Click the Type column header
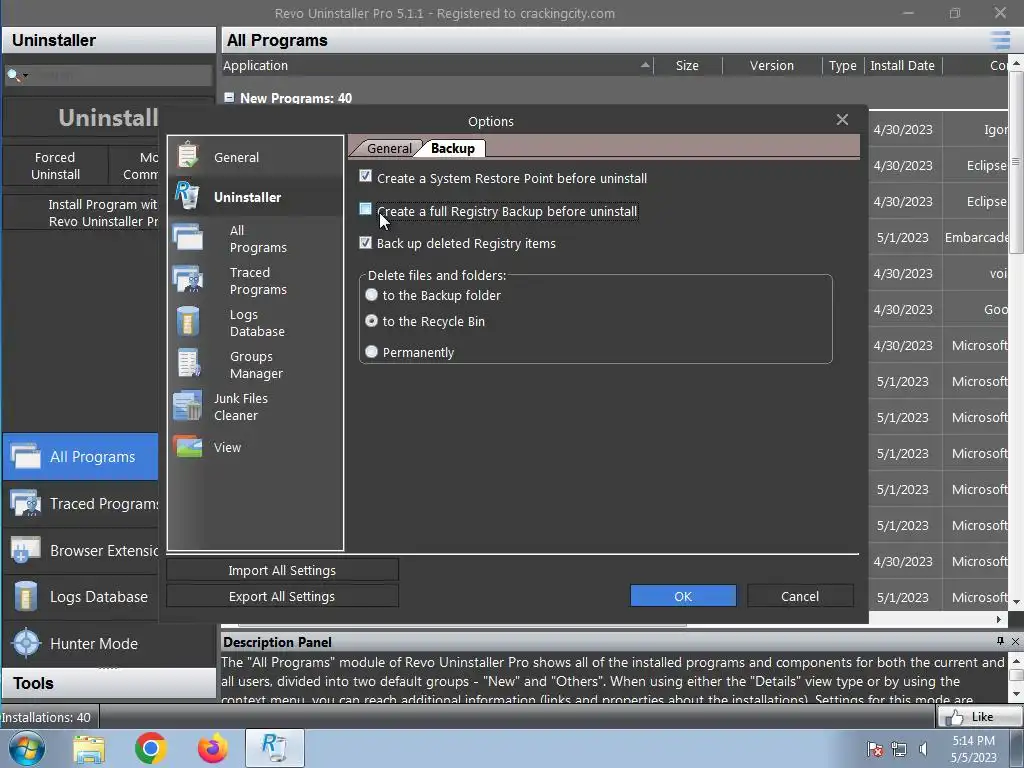 [842, 65]
